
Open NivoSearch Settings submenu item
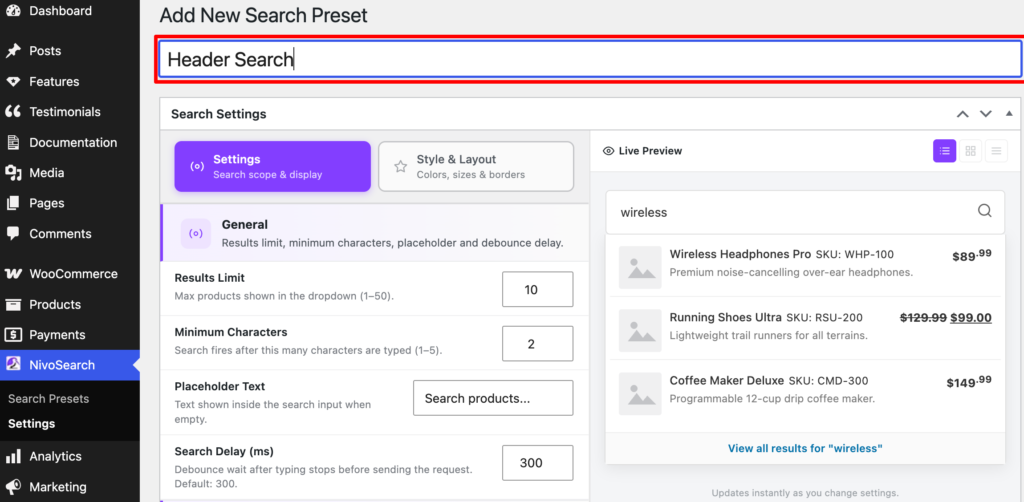click(x=31, y=424)
